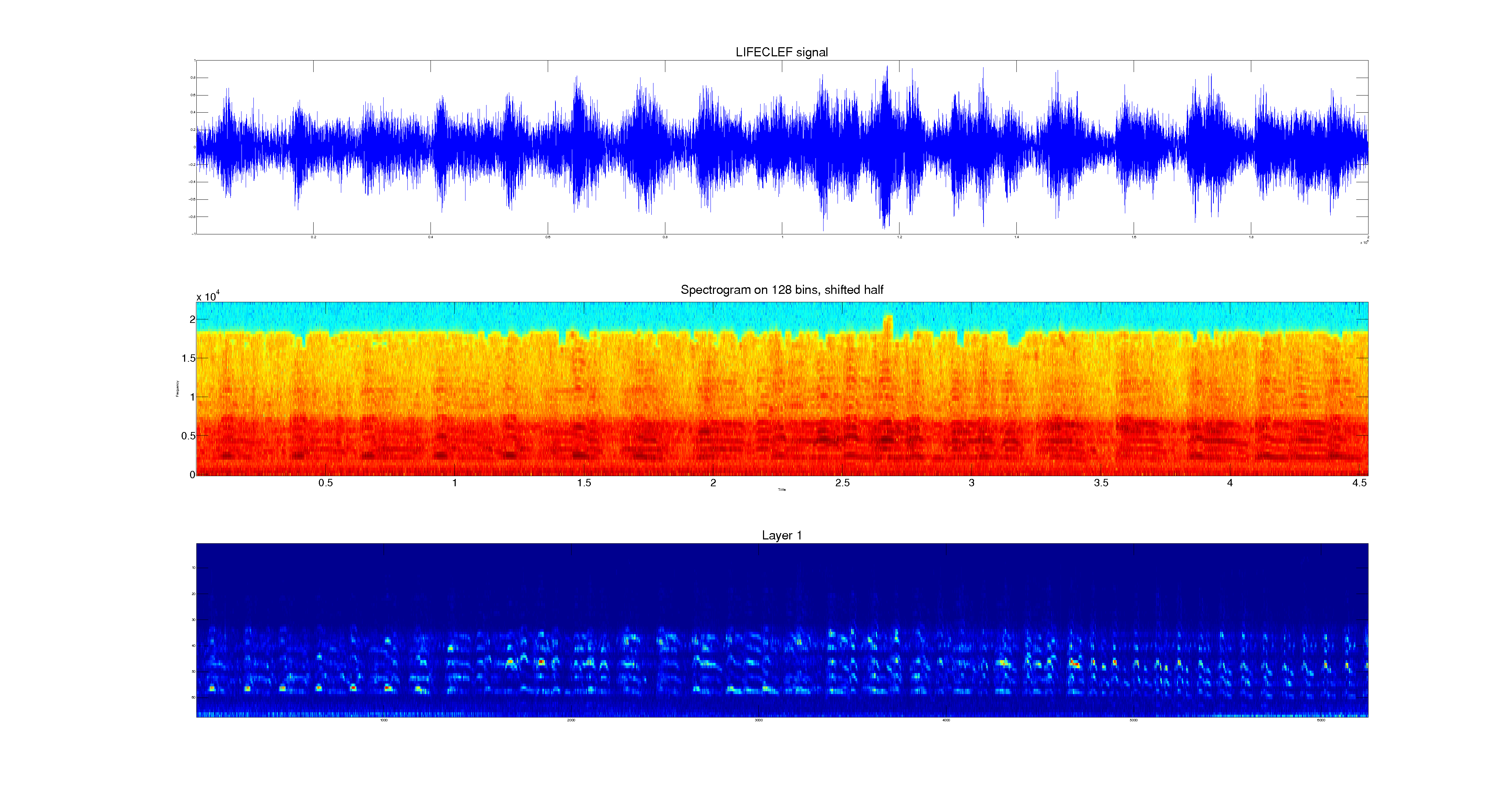Click the spectrogram x-axis tick labeled 0.5
The image size is (1512, 806).
coord(325,483)
